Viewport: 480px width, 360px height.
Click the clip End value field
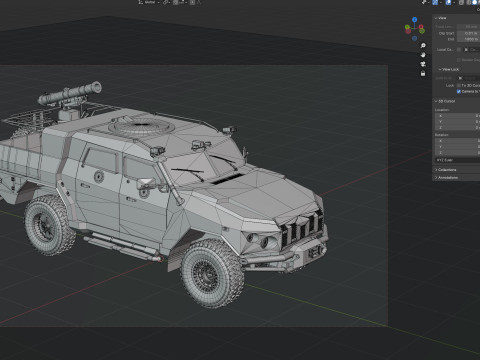pos(468,39)
